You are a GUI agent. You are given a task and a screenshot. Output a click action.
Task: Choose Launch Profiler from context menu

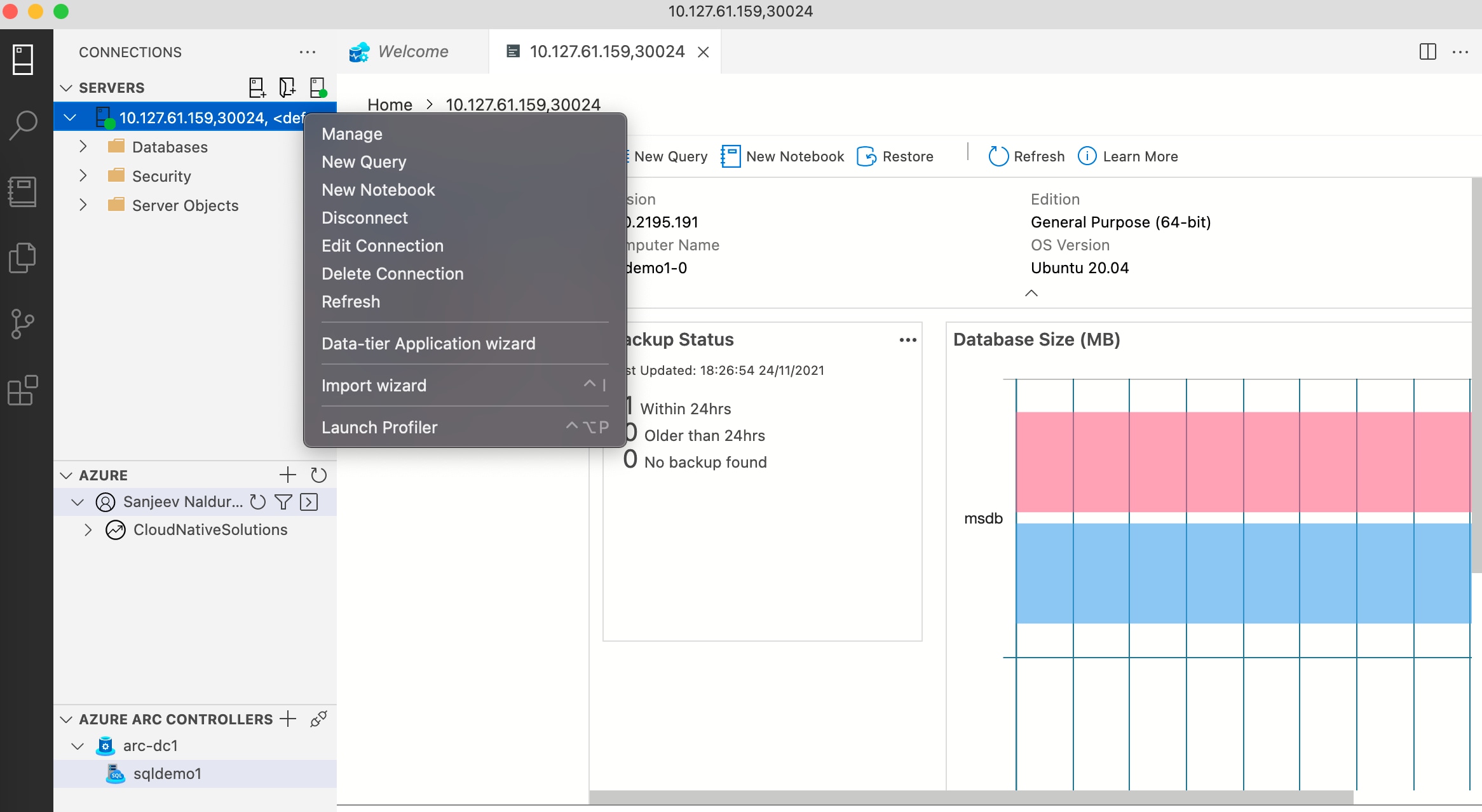[465, 428]
